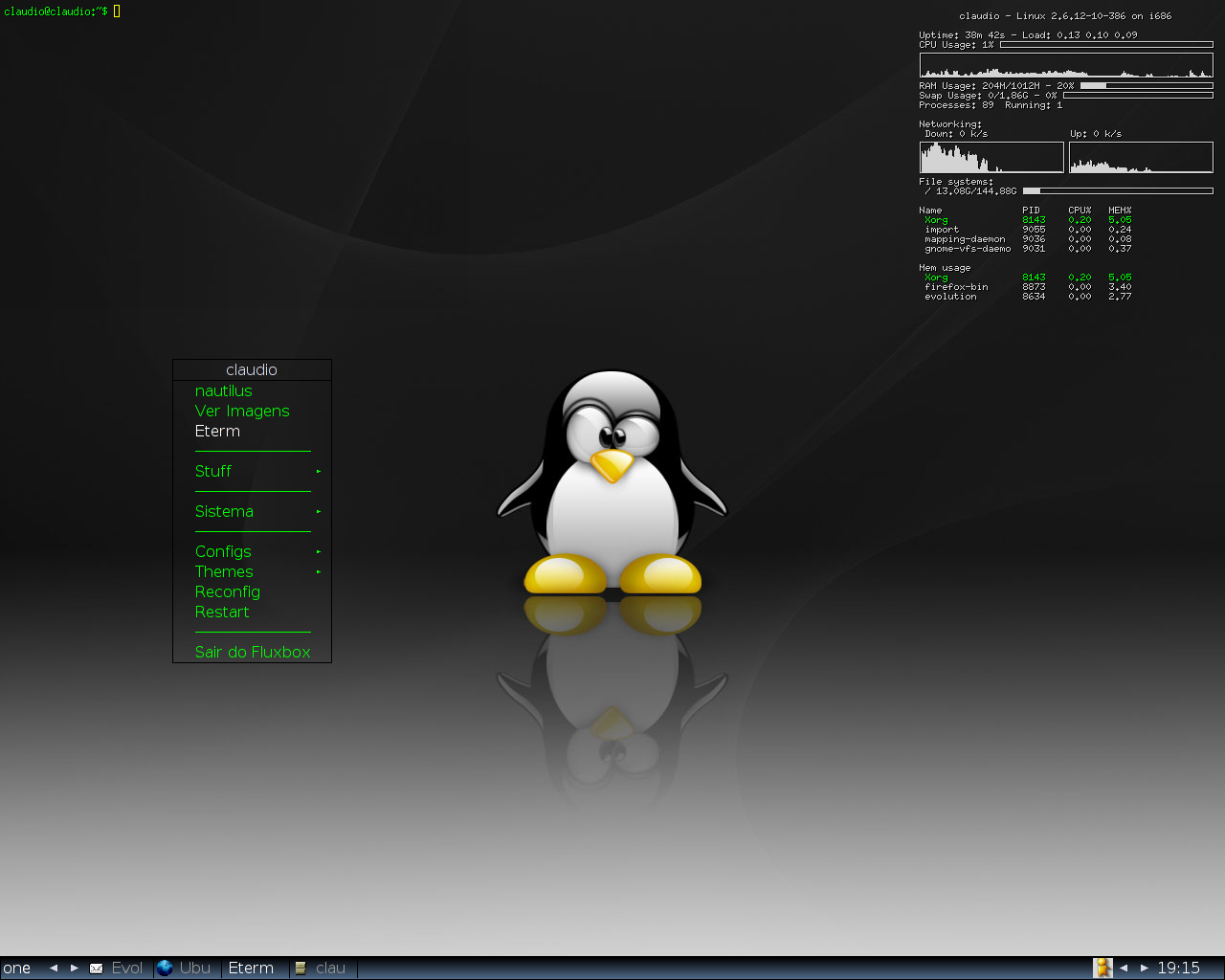
Task: Switch to the clau file manager taskbar entry
Action: coord(323,968)
